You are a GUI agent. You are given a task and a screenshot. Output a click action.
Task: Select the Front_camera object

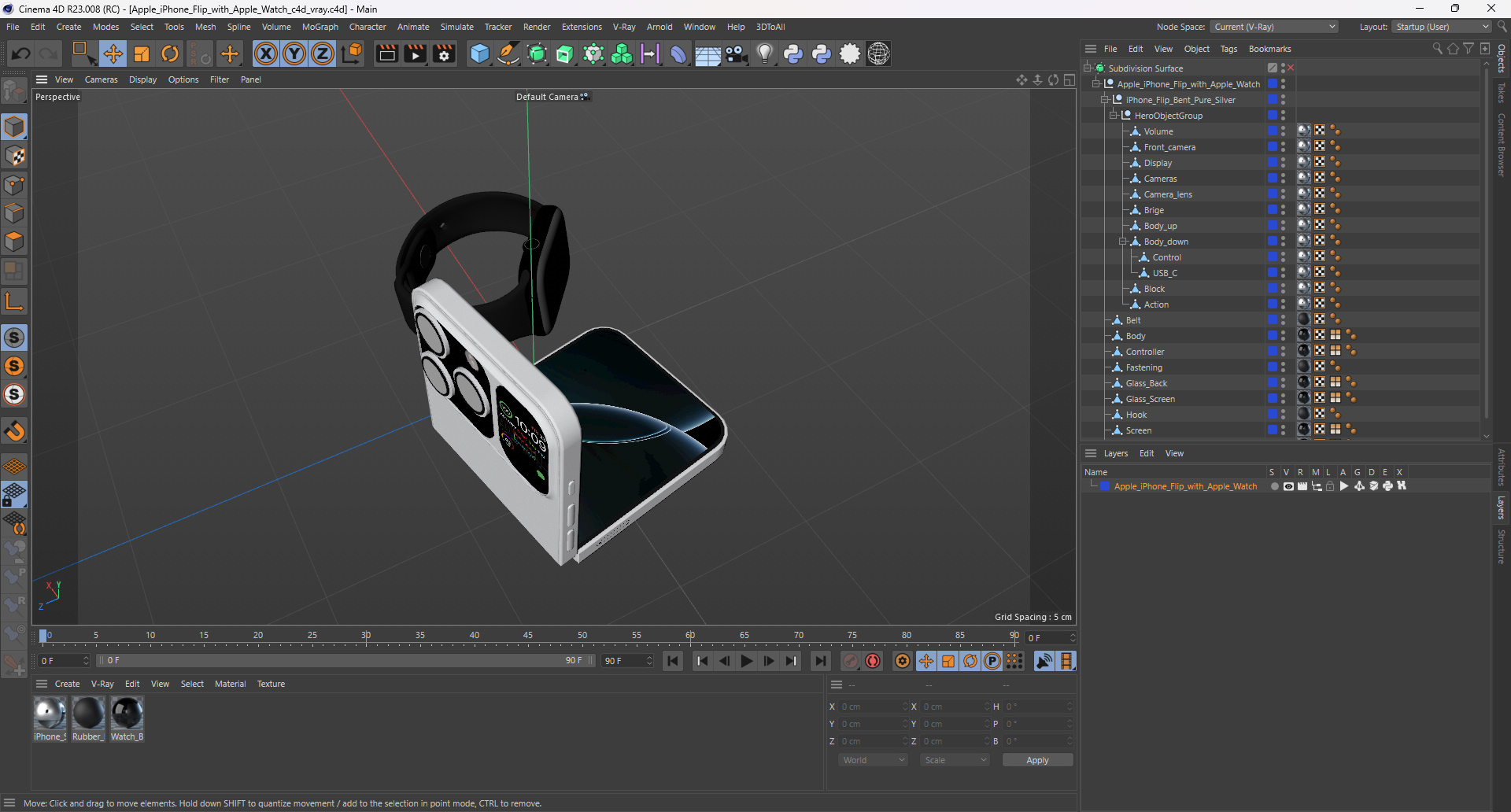click(x=1169, y=147)
